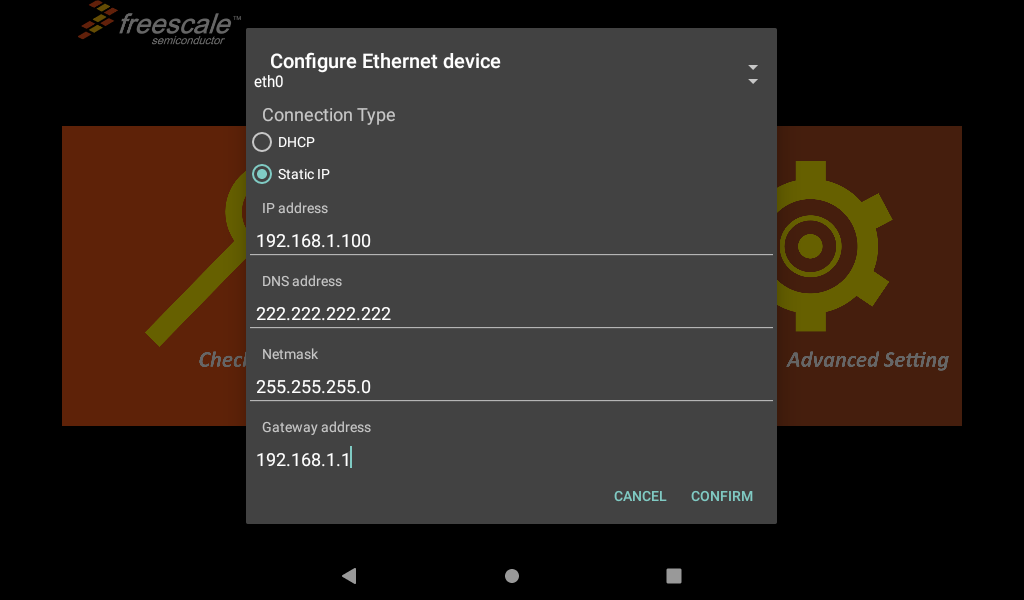This screenshot has width=1024, height=600.
Task: Click the DNS address field 222.222.222.222
Action: coord(510,313)
